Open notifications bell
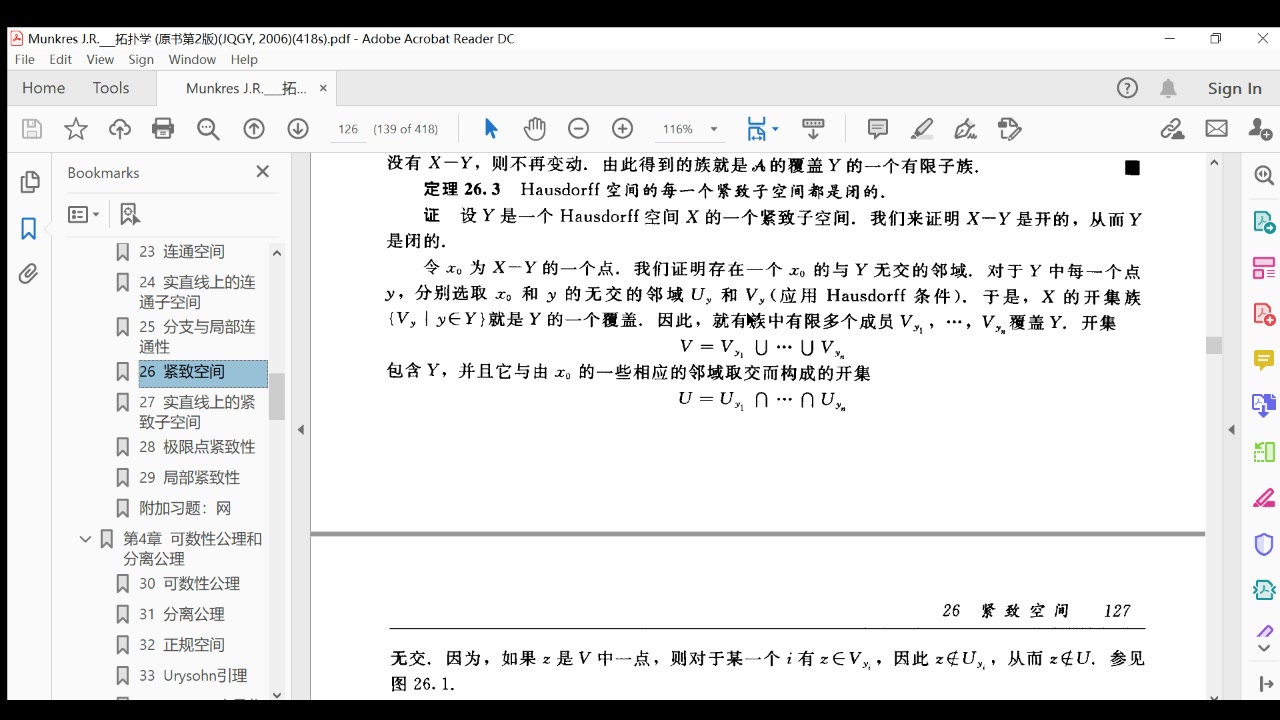Screen dimensions: 1280x720 1168,88
